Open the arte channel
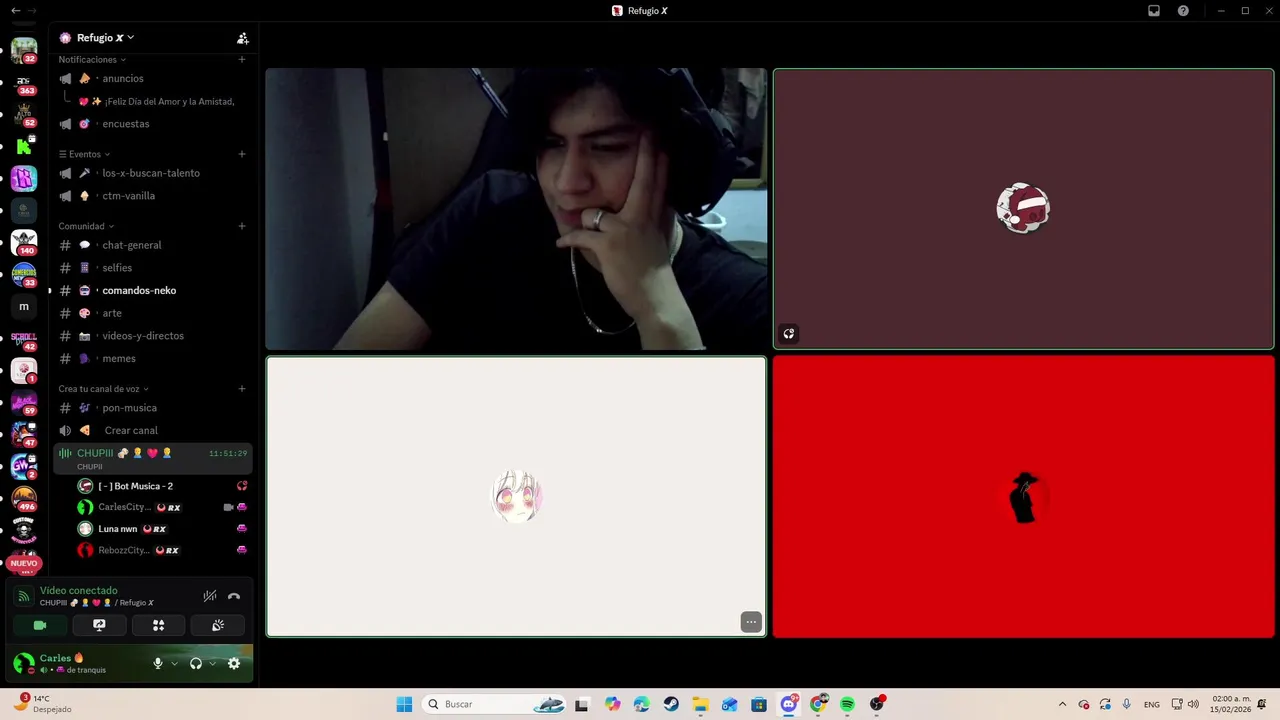 point(152,313)
